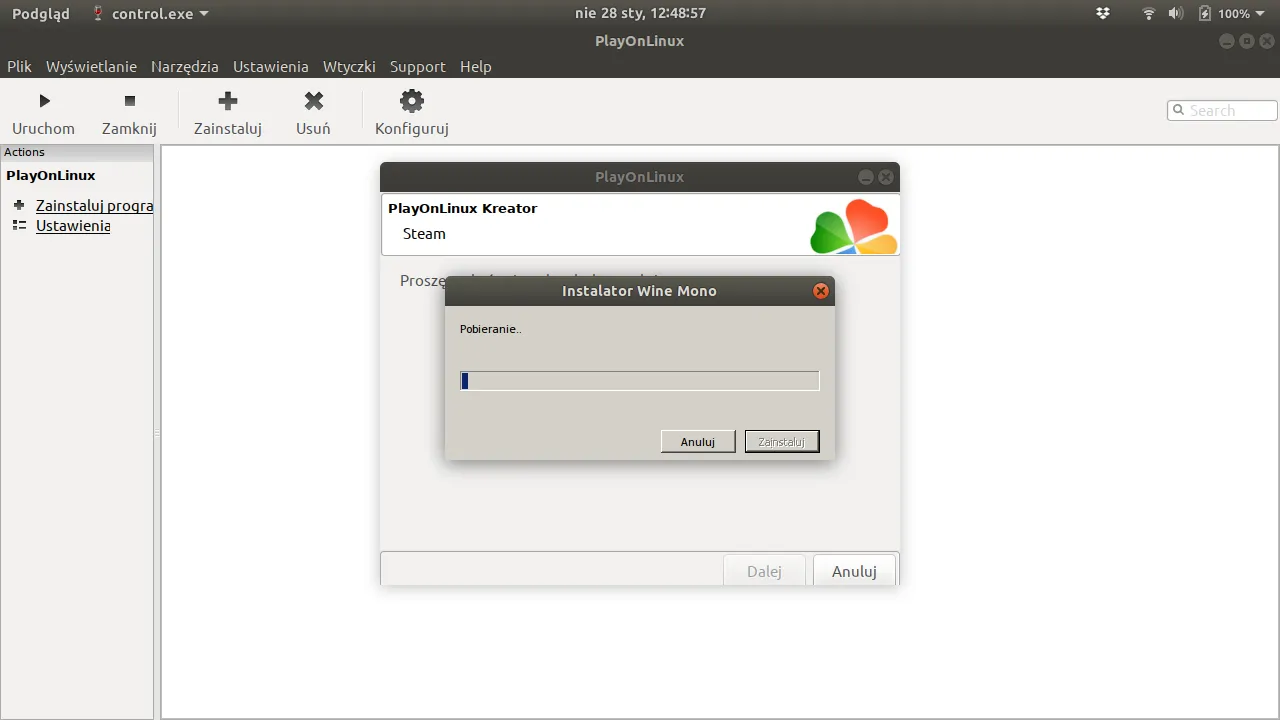This screenshot has width=1280, height=720.
Task: Open the Wtyczki menu
Action: [349, 66]
